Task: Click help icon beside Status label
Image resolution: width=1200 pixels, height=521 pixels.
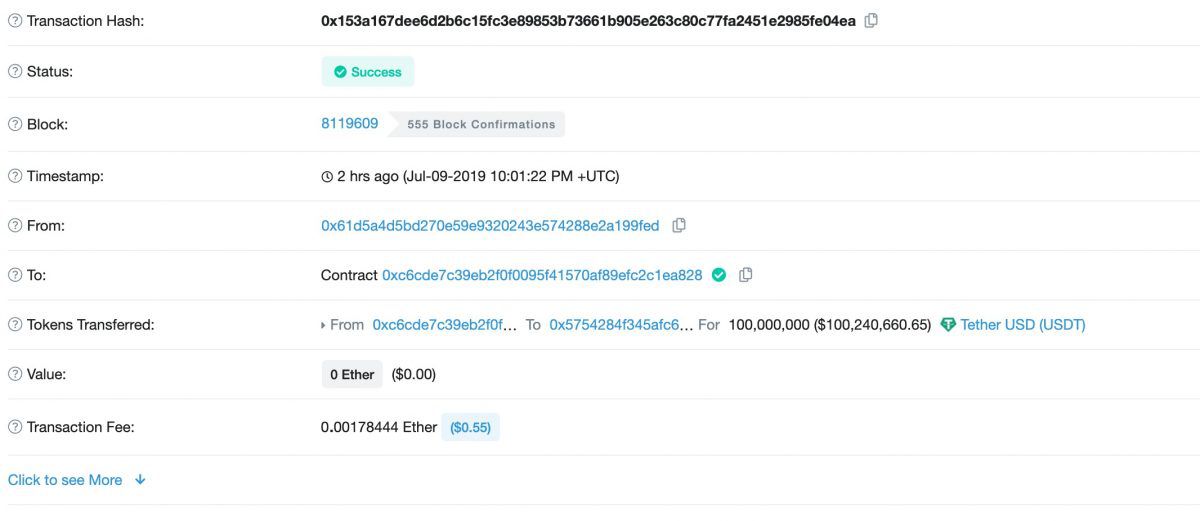Action: tap(15, 72)
